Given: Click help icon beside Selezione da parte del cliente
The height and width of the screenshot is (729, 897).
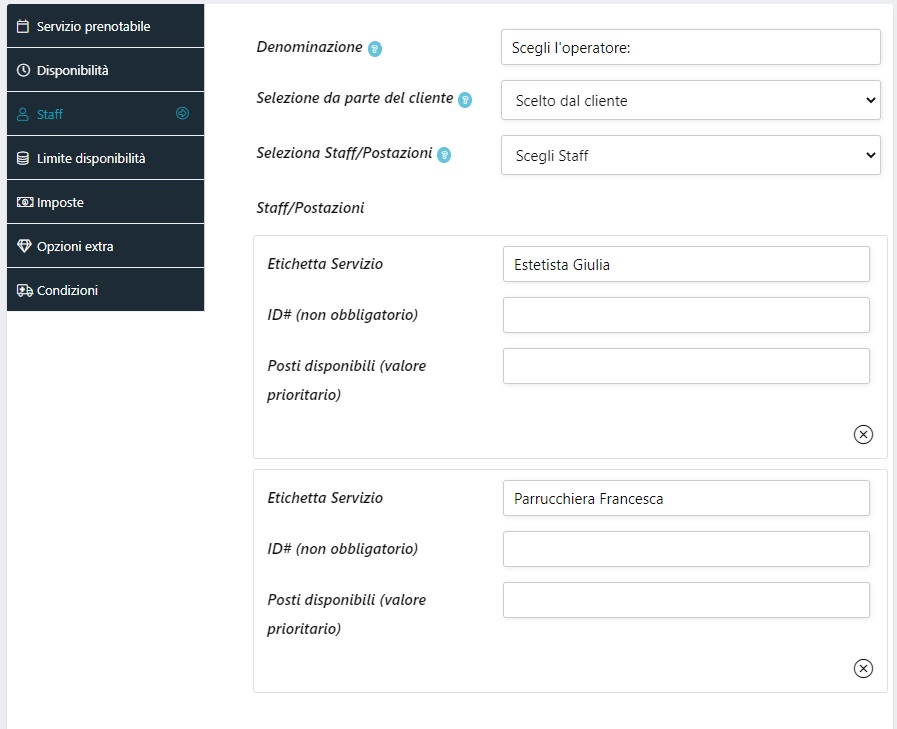Looking at the screenshot, I should [x=464, y=100].
